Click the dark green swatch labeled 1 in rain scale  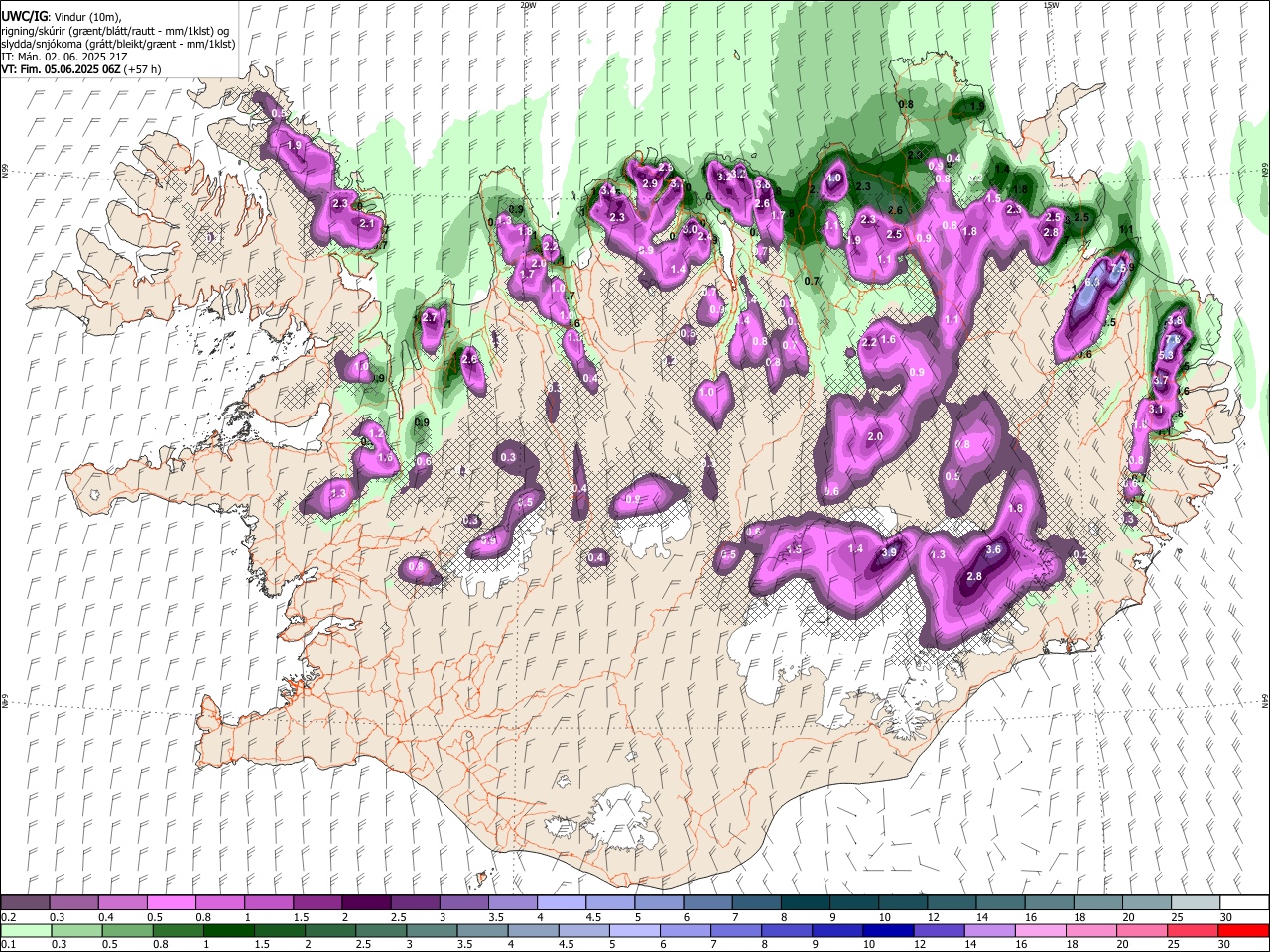pos(227,931)
